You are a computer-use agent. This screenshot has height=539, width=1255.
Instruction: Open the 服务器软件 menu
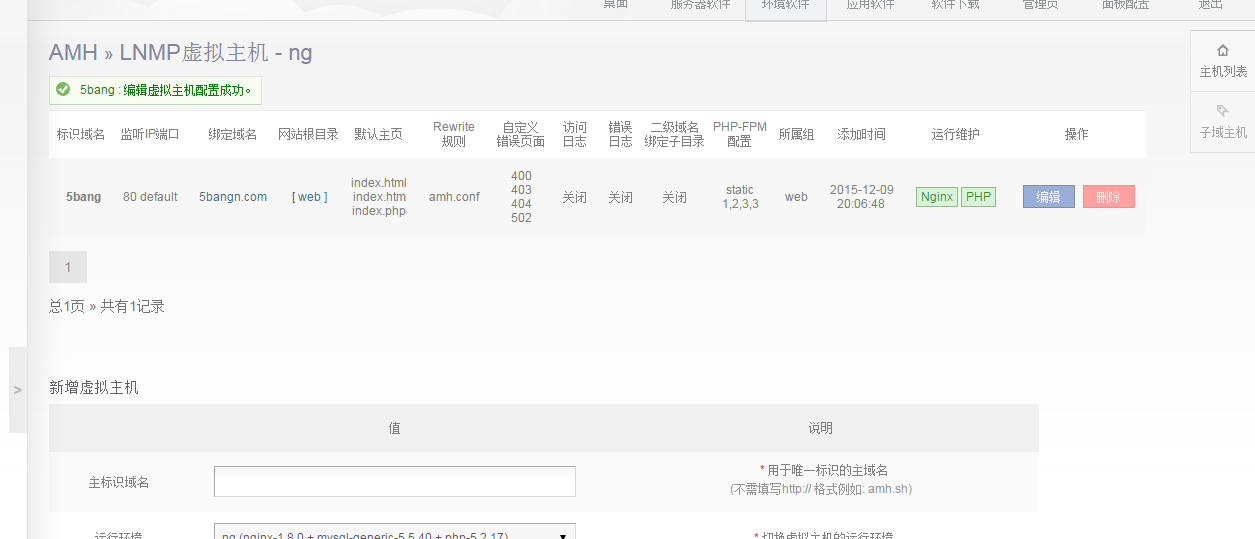tap(700, 6)
